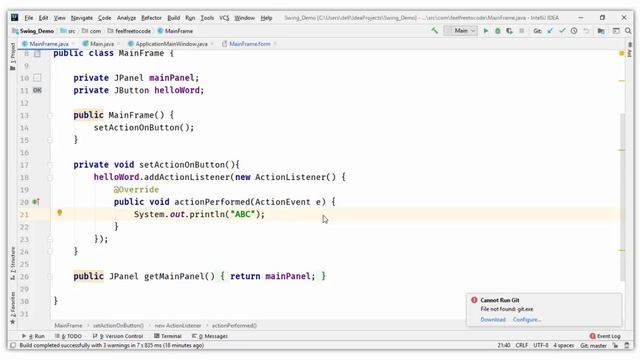Change line separator CRLF in status bar
Image resolution: width=640 pixels, height=360 pixels.
522,345
